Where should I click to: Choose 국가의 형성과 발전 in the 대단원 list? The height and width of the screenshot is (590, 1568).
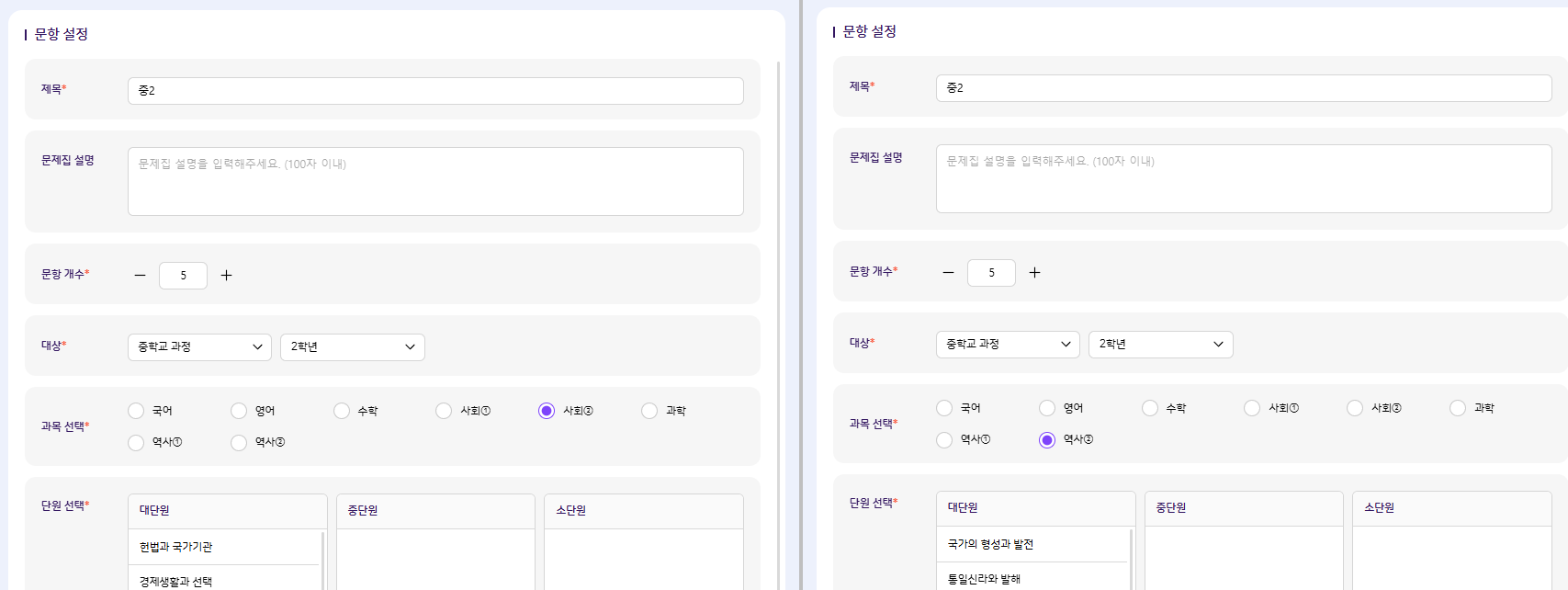pos(990,544)
